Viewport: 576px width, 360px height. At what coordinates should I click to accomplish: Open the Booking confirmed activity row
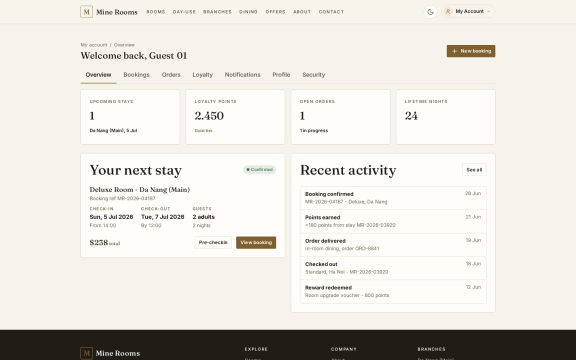tap(393, 198)
